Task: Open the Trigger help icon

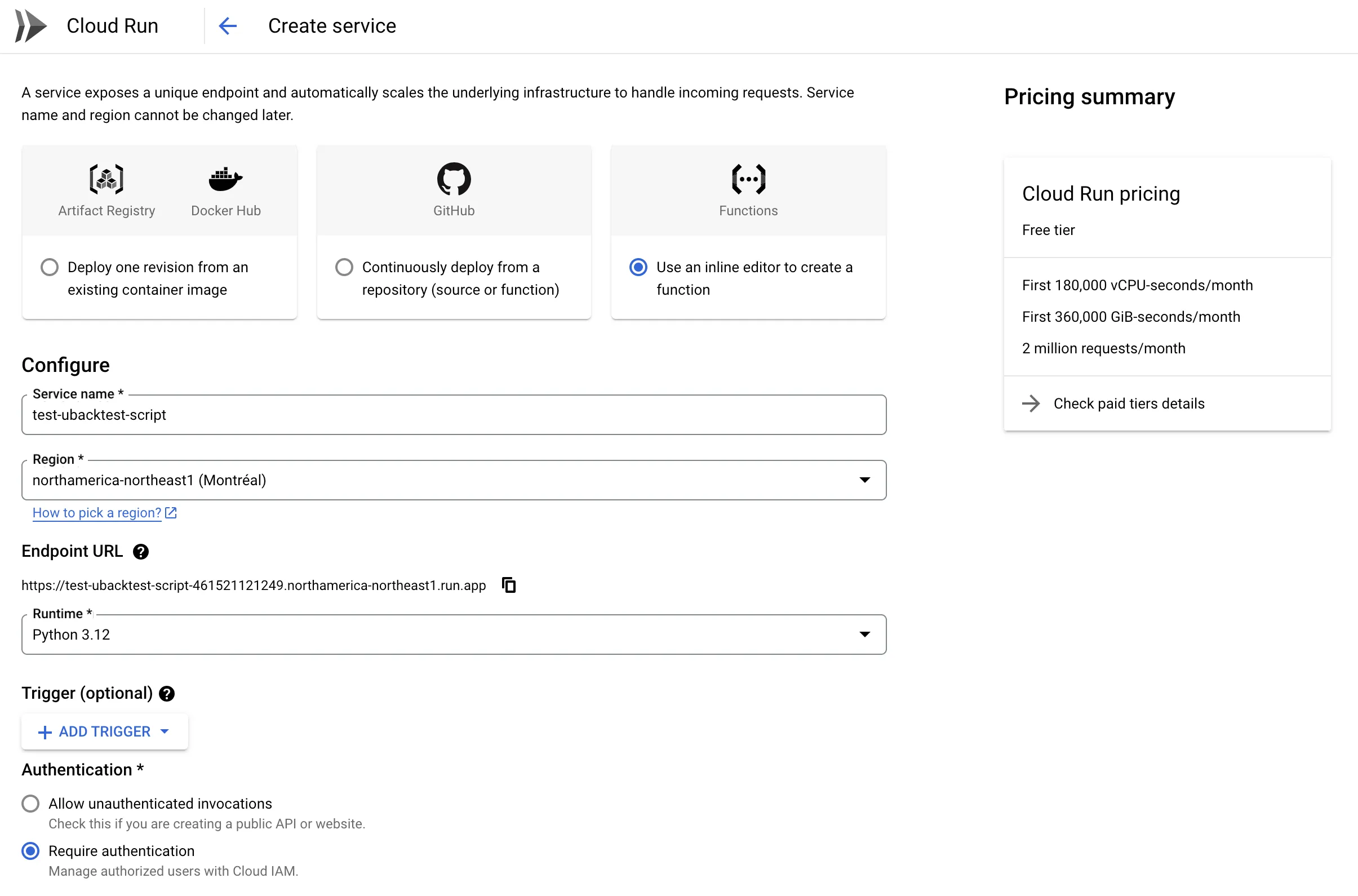Action: pos(166,693)
